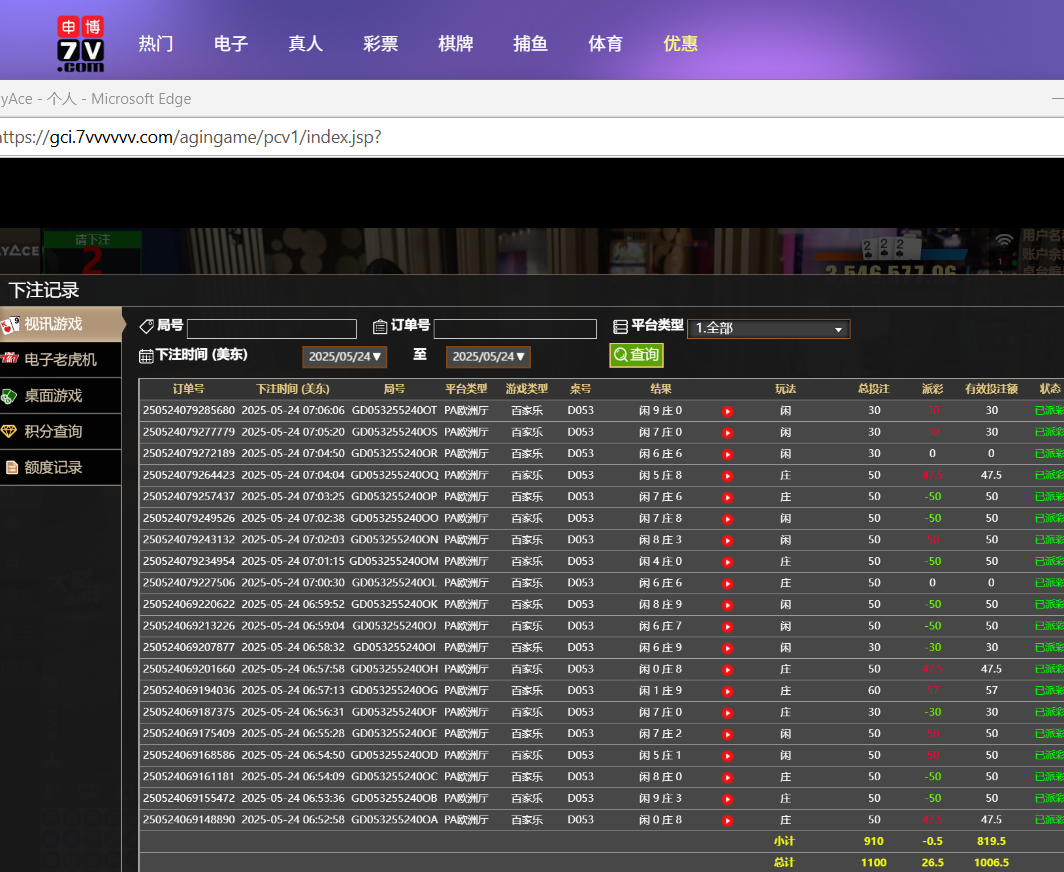Select 捕鱼 in the top navigation
The width and height of the screenshot is (1064, 872).
[530, 44]
